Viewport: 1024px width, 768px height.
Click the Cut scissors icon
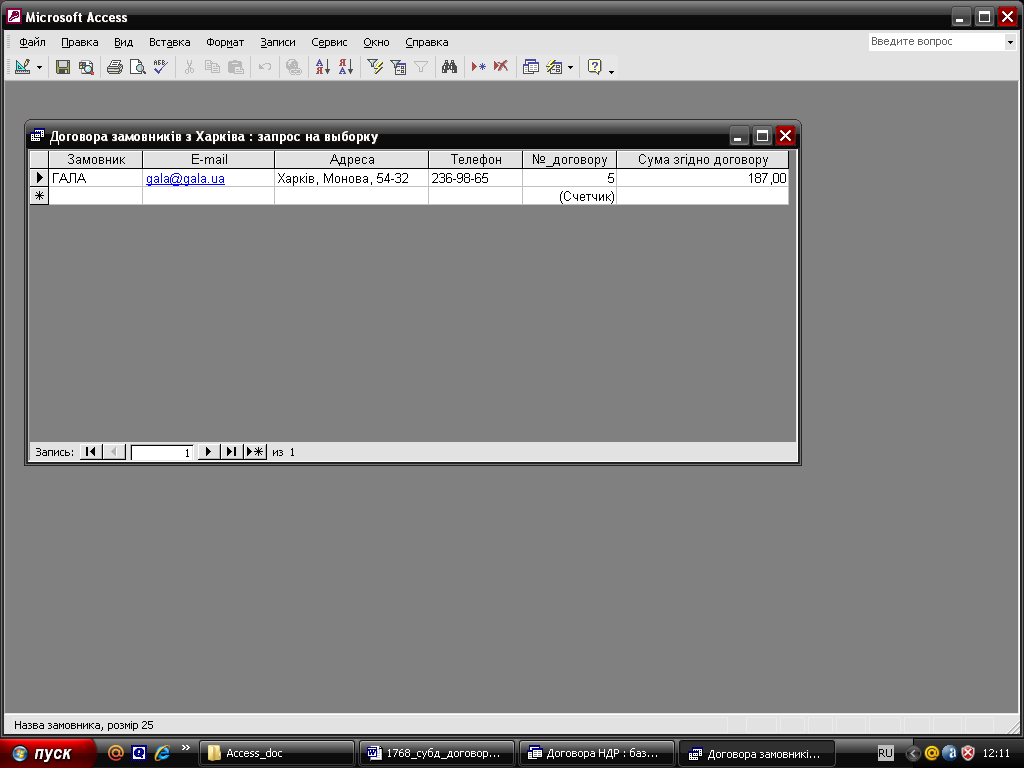[189, 67]
